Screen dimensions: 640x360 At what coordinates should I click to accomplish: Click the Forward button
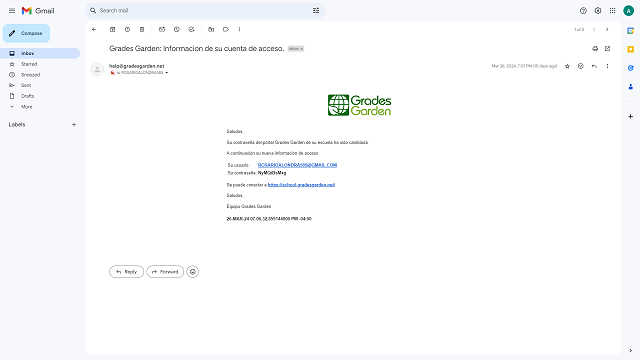[x=165, y=272]
